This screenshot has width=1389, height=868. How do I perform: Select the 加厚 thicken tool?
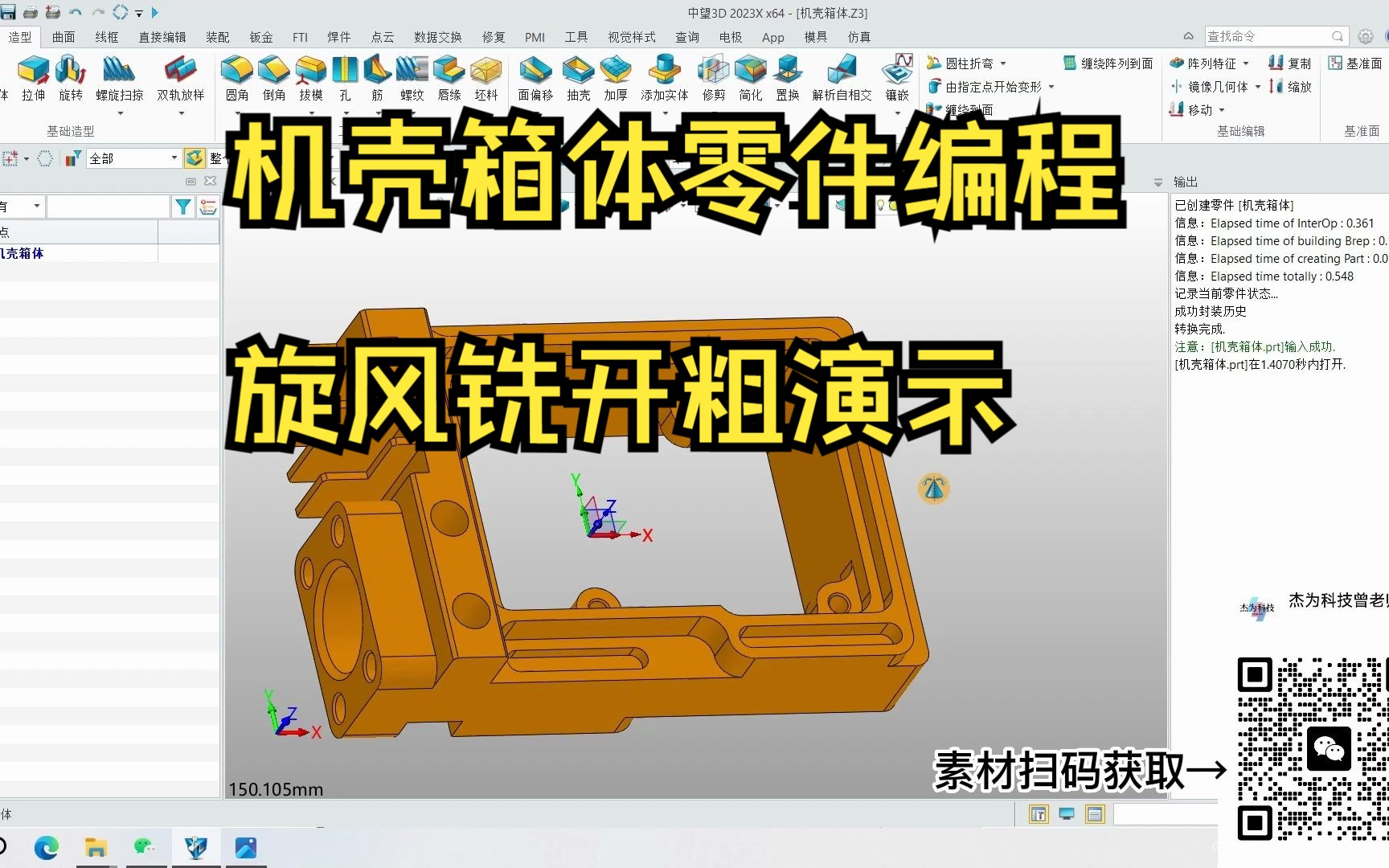tap(616, 78)
